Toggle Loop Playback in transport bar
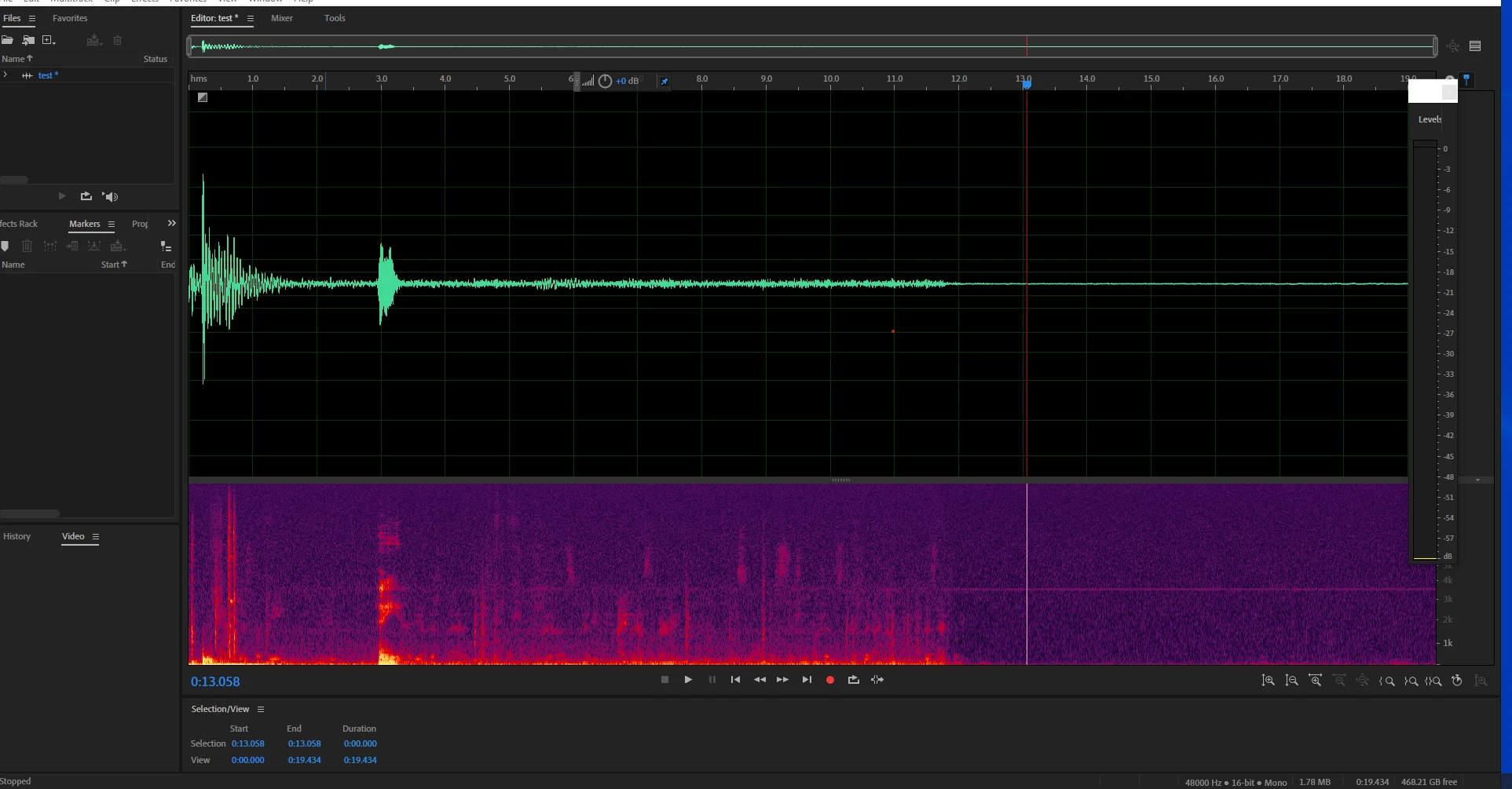This screenshot has width=1512, height=789. pyautogui.click(x=854, y=680)
